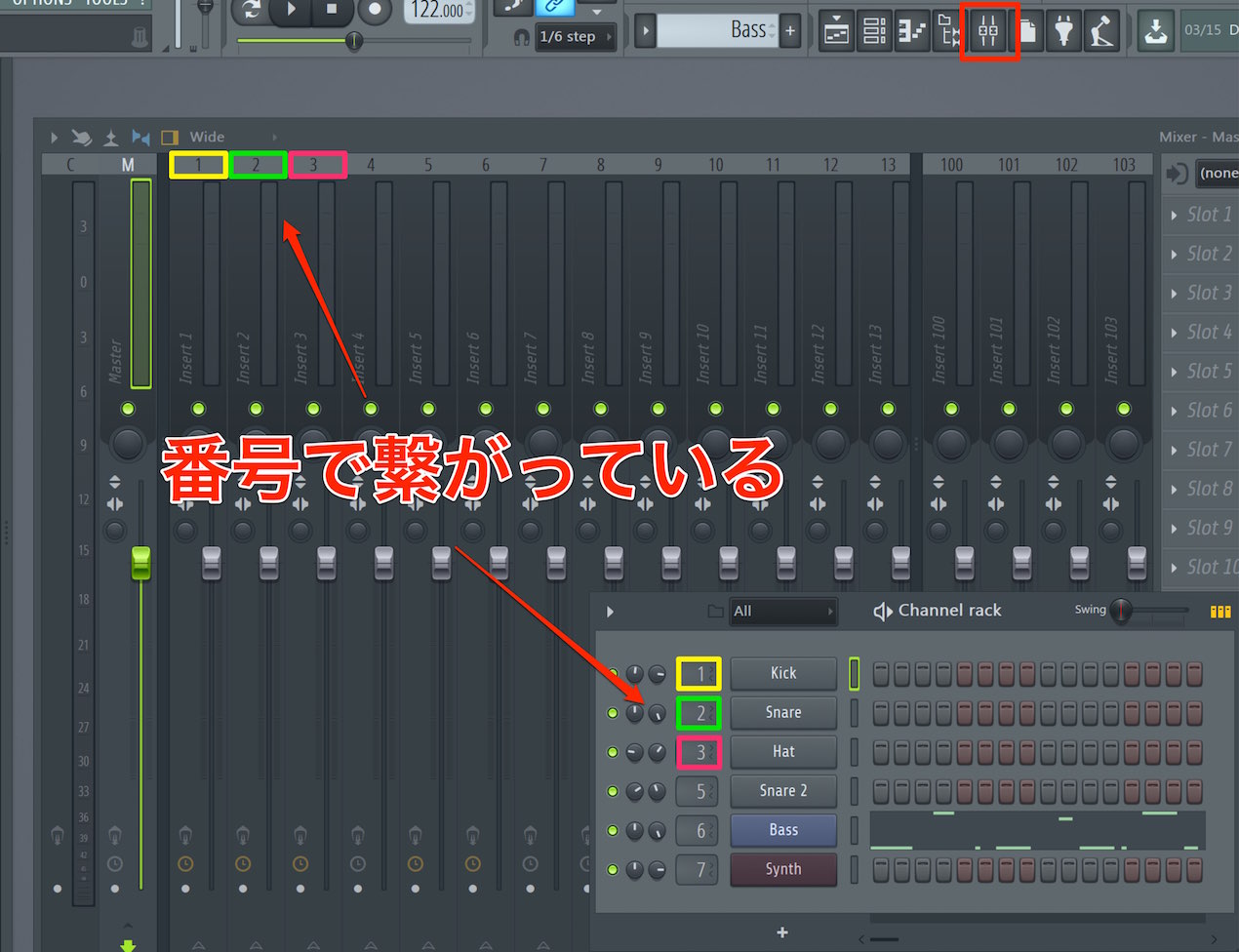The height and width of the screenshot is (952, 1239).
Task: Mute the Master track green LED
Action: tap(128, 409)
